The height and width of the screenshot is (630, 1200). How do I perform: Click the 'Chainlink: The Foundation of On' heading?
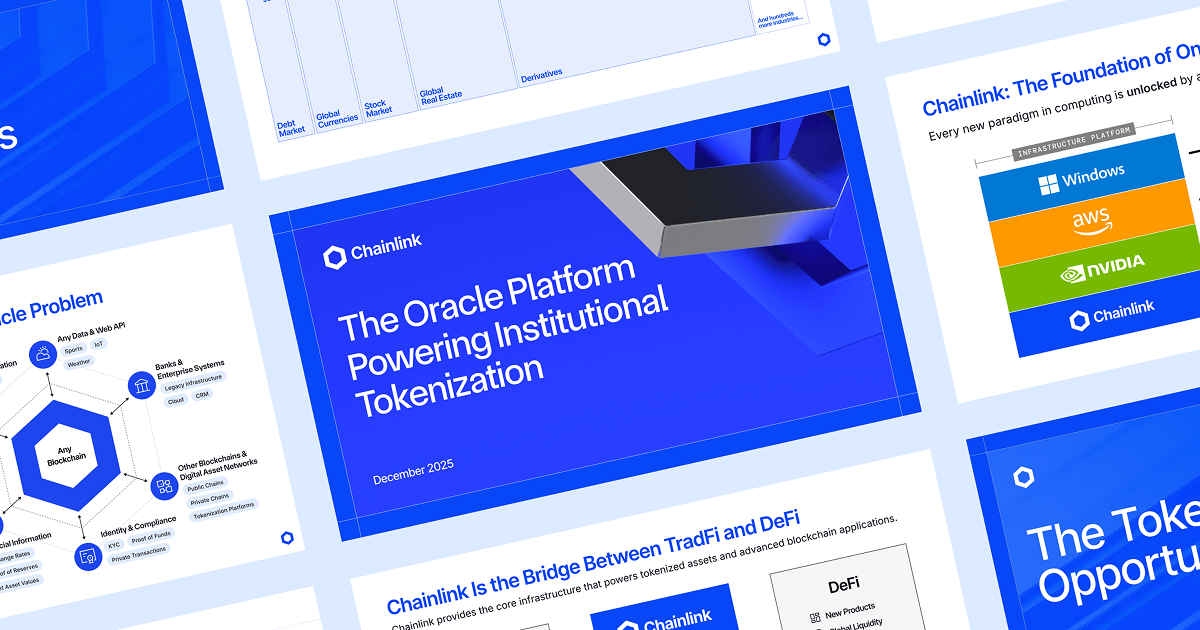point(1059,82)
